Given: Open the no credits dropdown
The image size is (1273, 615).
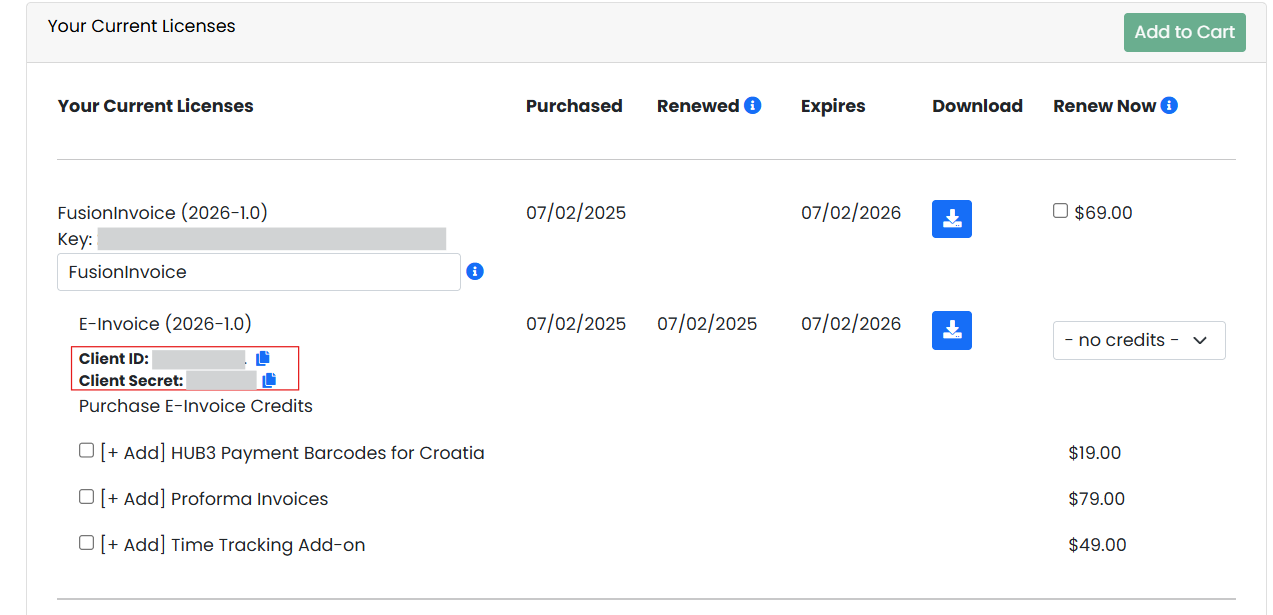Looking at the screenshot, I should (1138, 340).
